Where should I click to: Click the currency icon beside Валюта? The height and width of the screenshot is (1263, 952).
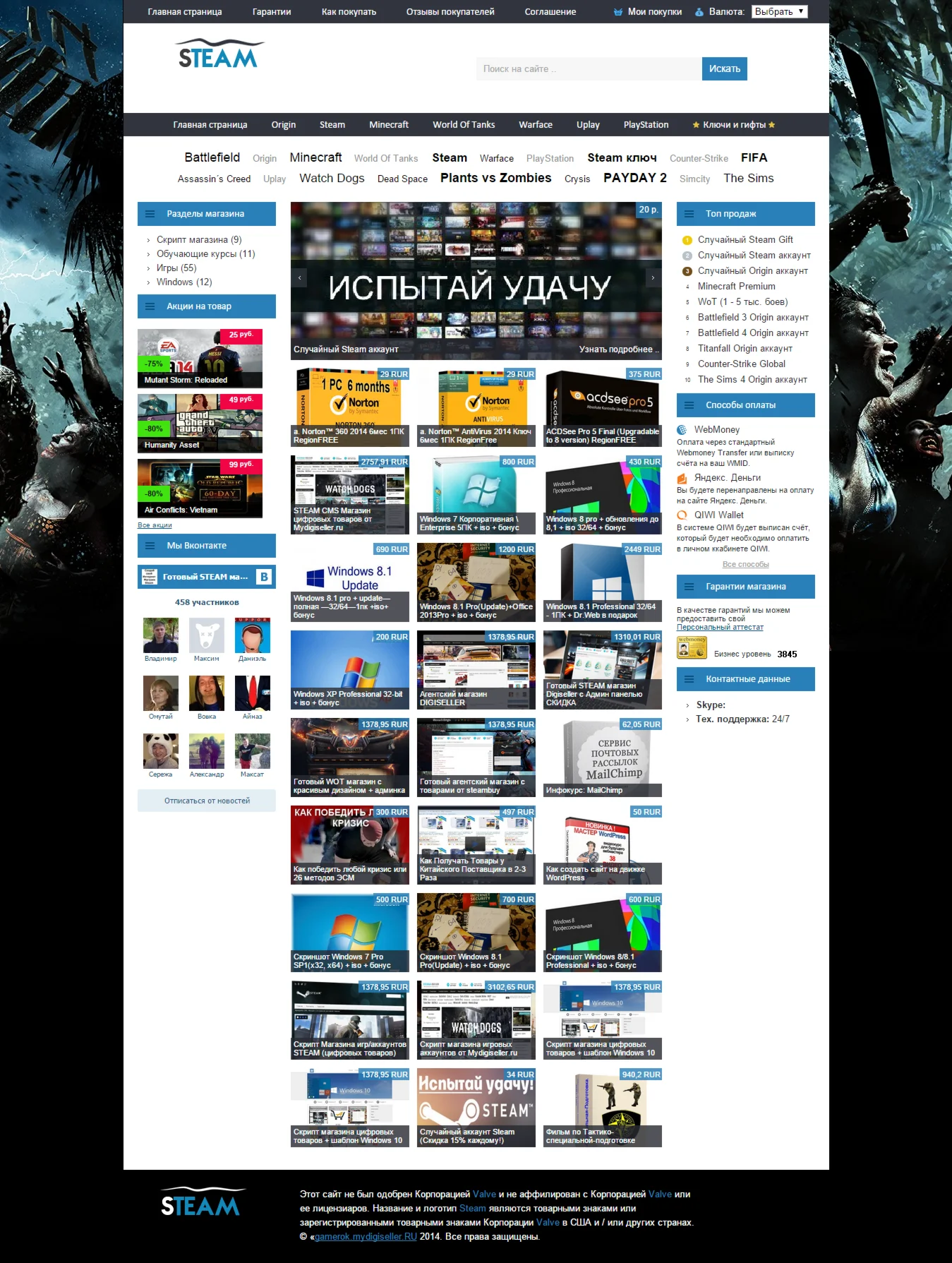click(x=699, y=12)
